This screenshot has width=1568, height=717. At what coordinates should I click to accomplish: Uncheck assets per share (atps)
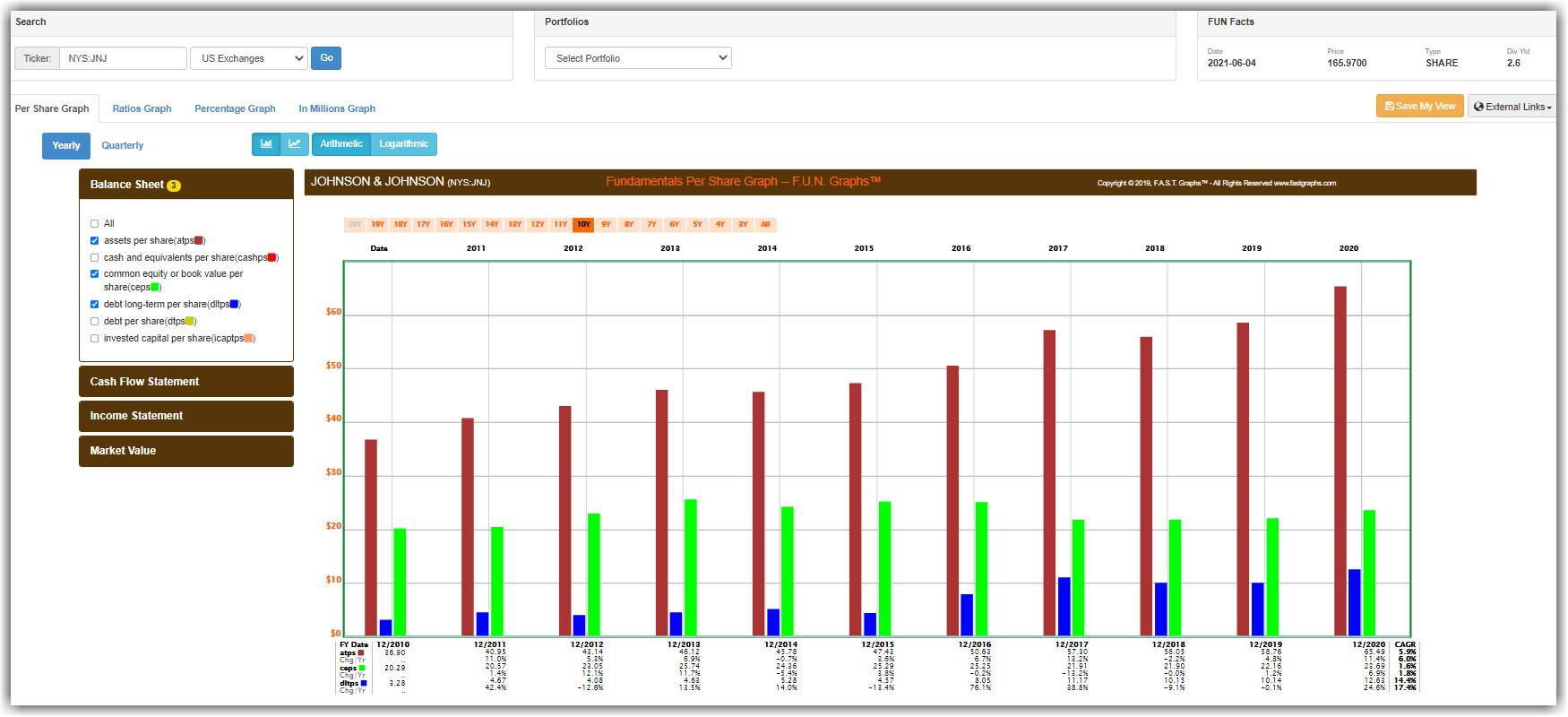coord(94,241)
